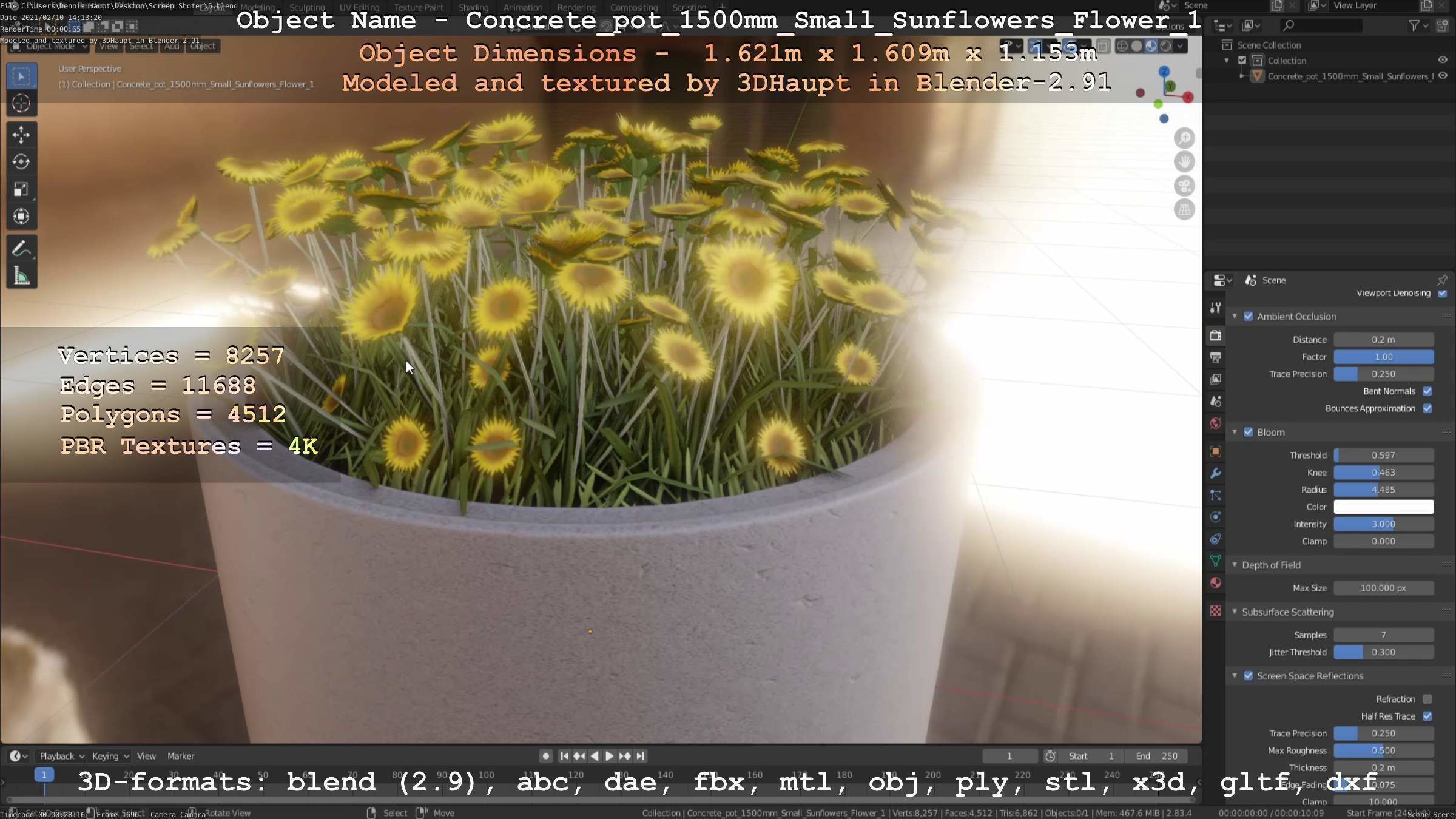Open the Particles properties tab
The height and width of the screenshot is (819, 1456).
click(x=1216, y=496)
